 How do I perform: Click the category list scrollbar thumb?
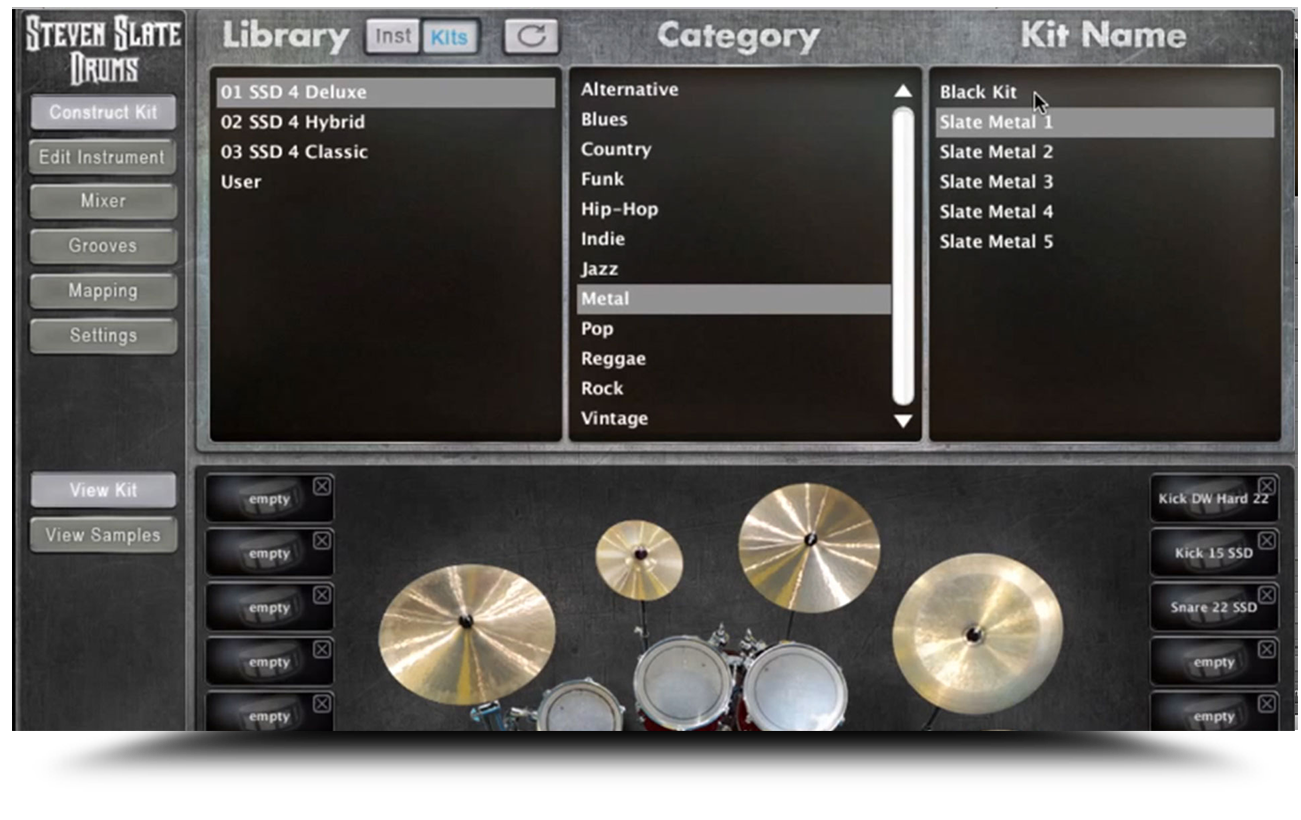click(x=903, y=256)
